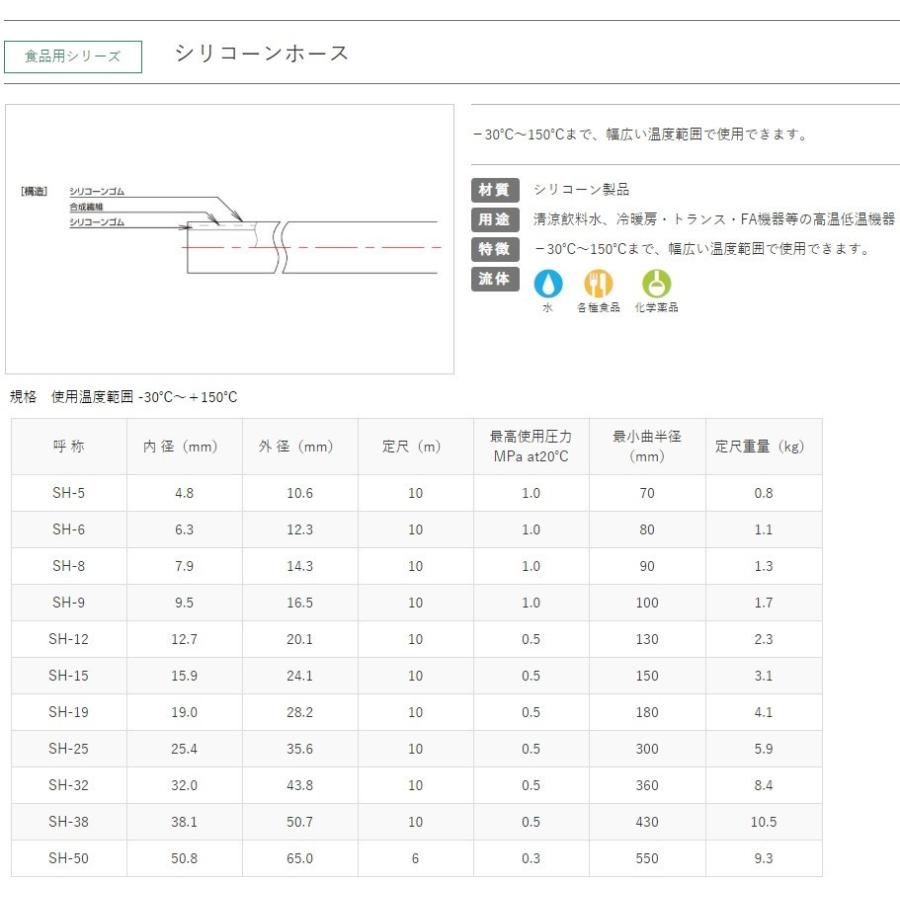900x900 pixels.
Task: Select the SH-32 row name cell
Action: [x=69, y=785]
